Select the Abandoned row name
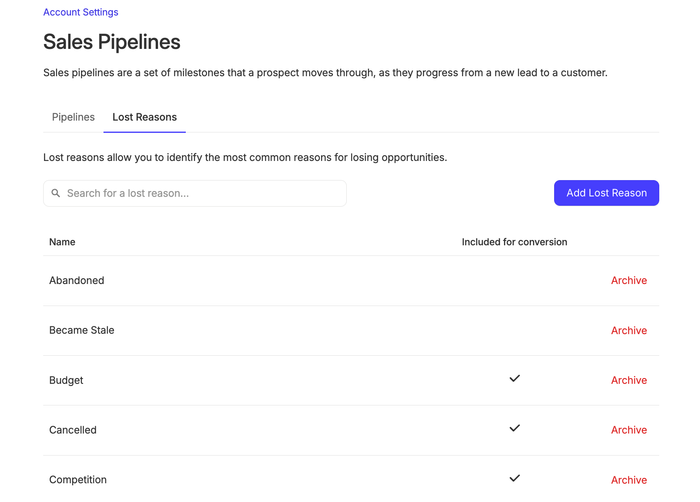Viewport: 700px width, 502px height. pos(77,281)
